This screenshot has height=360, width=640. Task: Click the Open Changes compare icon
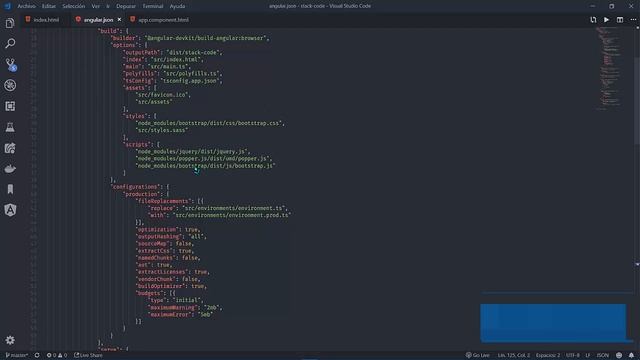coord(593,20)
